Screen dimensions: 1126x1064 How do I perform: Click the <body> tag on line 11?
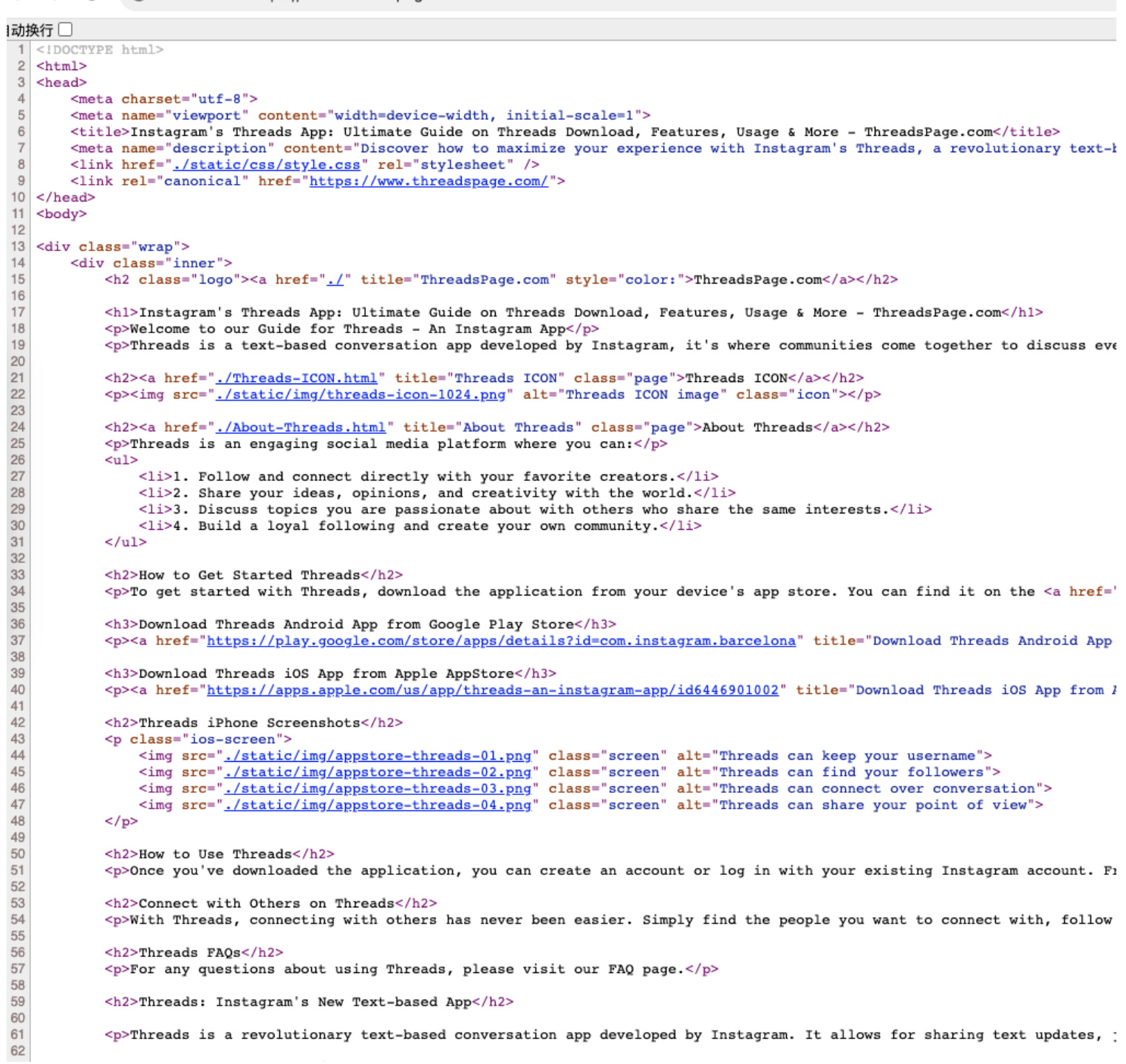(x=61, y=214)
